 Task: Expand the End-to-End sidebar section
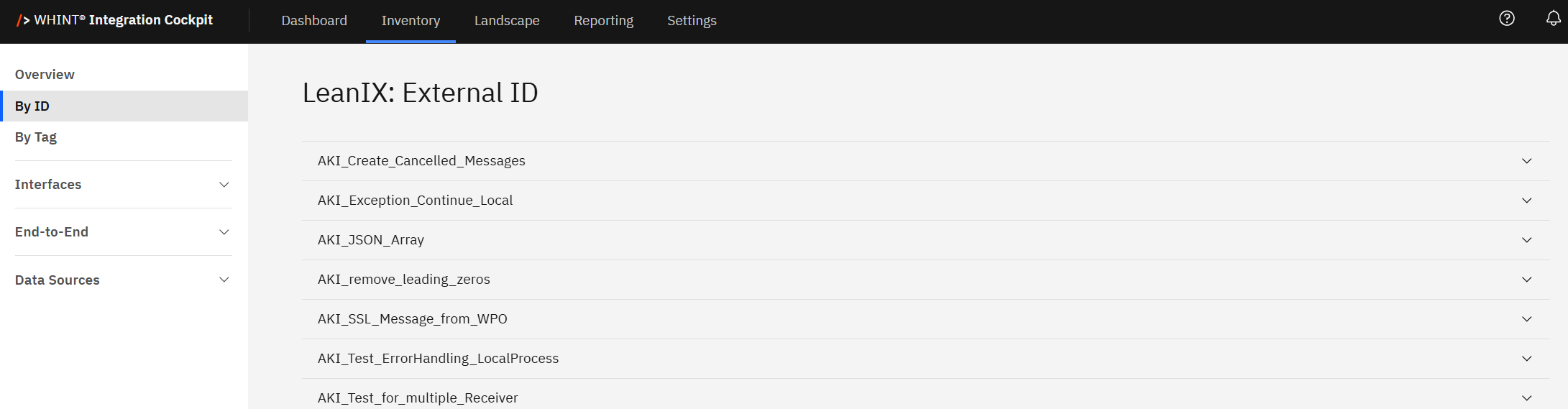224,232
